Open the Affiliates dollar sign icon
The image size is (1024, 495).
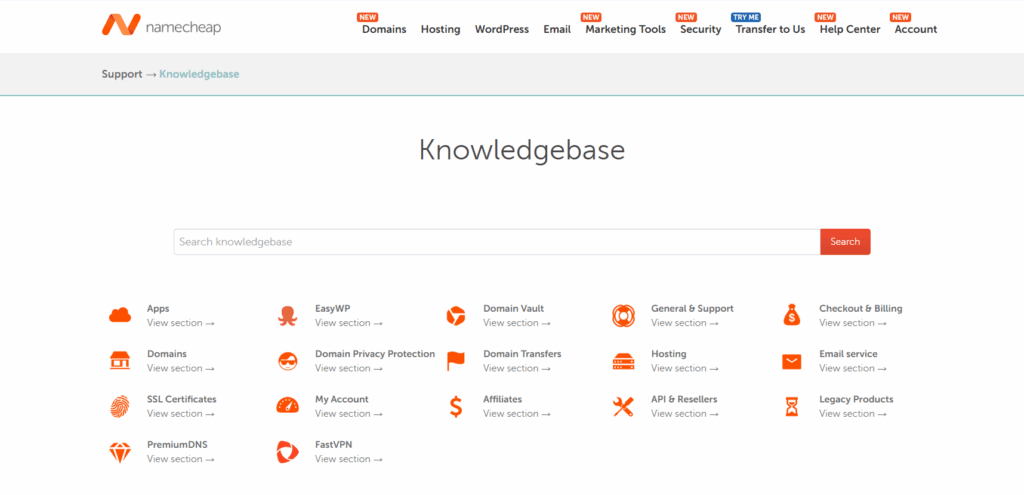[456, 406]
